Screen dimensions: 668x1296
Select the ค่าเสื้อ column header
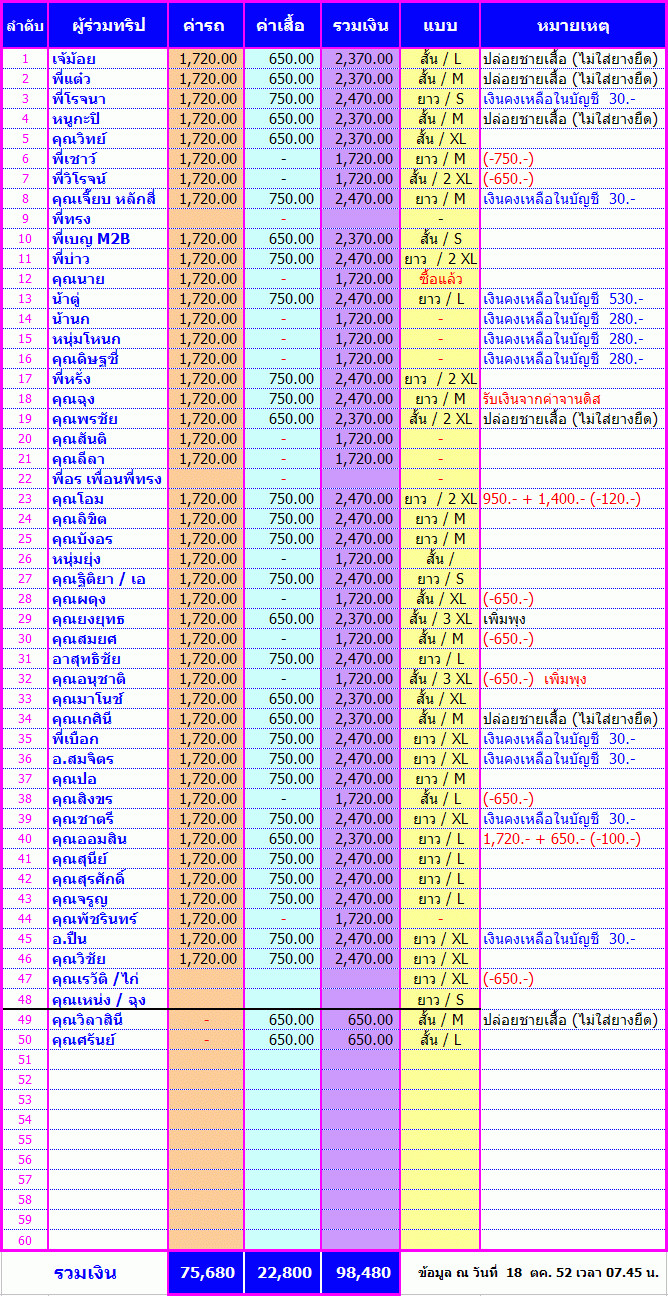(282, 25)
